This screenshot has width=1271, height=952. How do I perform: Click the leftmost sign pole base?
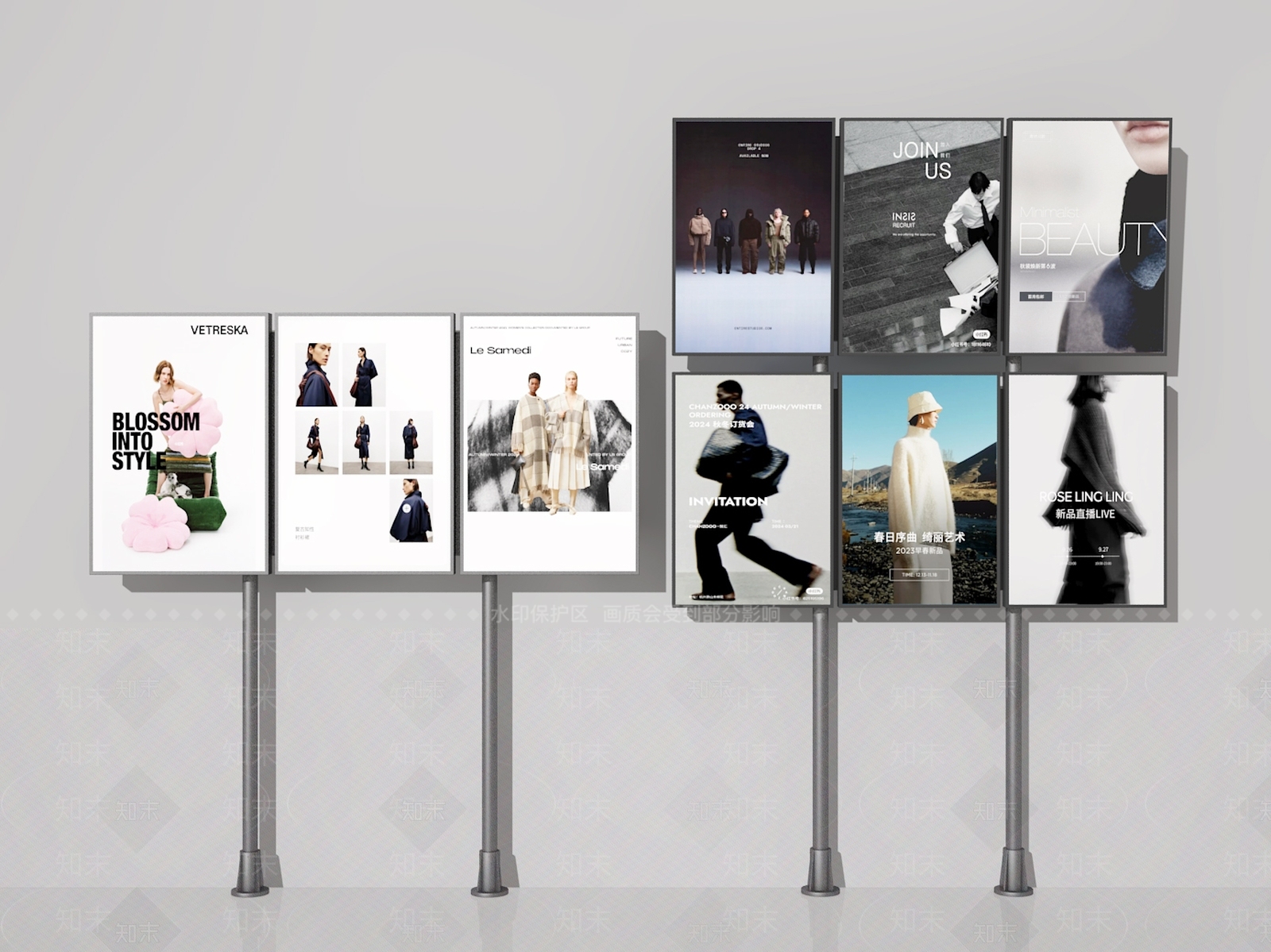point(249,877)
